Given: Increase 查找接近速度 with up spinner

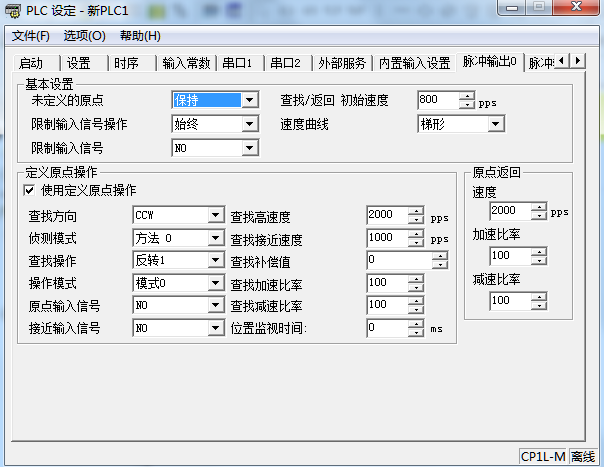Looking at the screenshot, I should [416, 234].
